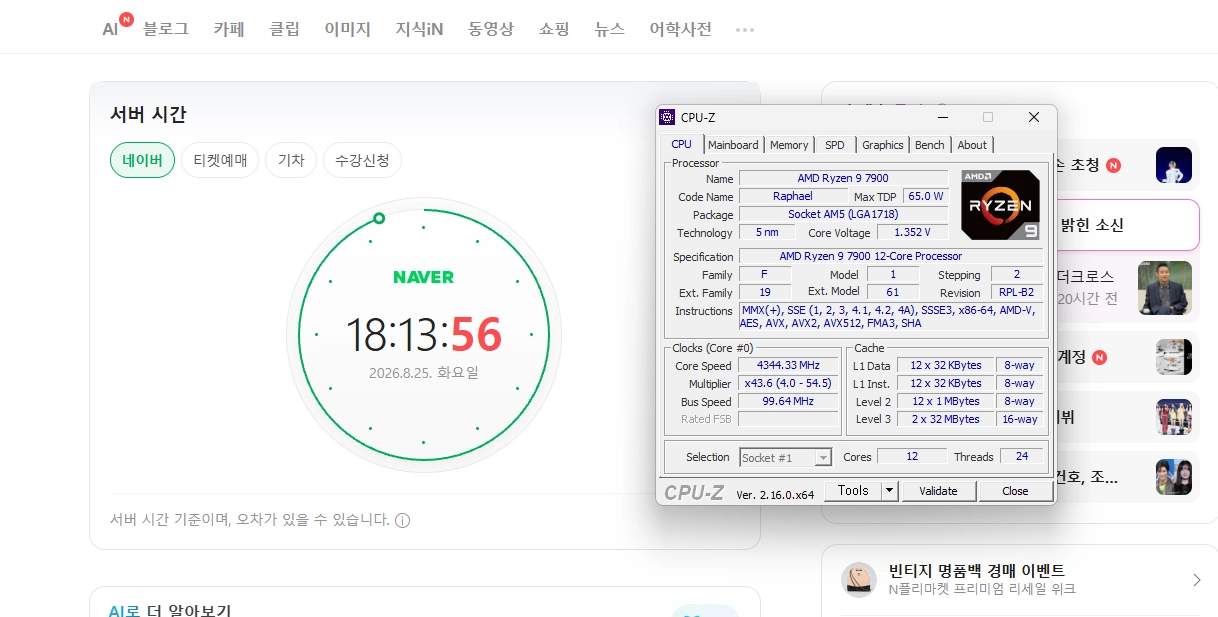This screenshot has width=1218, height=617.
Task: Switch to the Graphics tab in CPU-Z
Action: click(x=882, y=145)
